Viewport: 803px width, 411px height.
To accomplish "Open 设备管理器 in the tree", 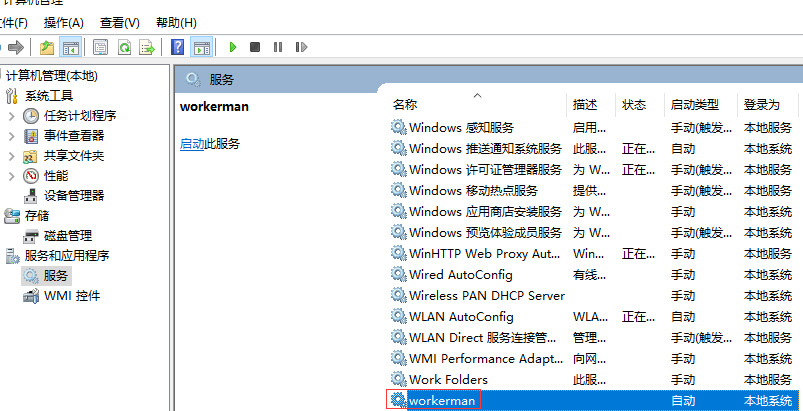I will 74,196.
